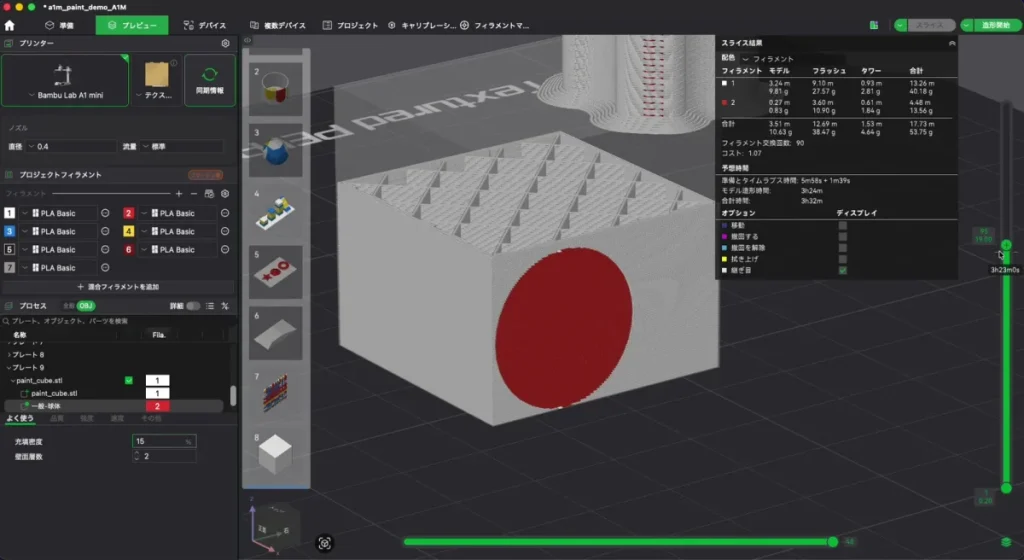Click the compare presets icon in プロセス row
1024x560 pixels.
click(225, 306)
